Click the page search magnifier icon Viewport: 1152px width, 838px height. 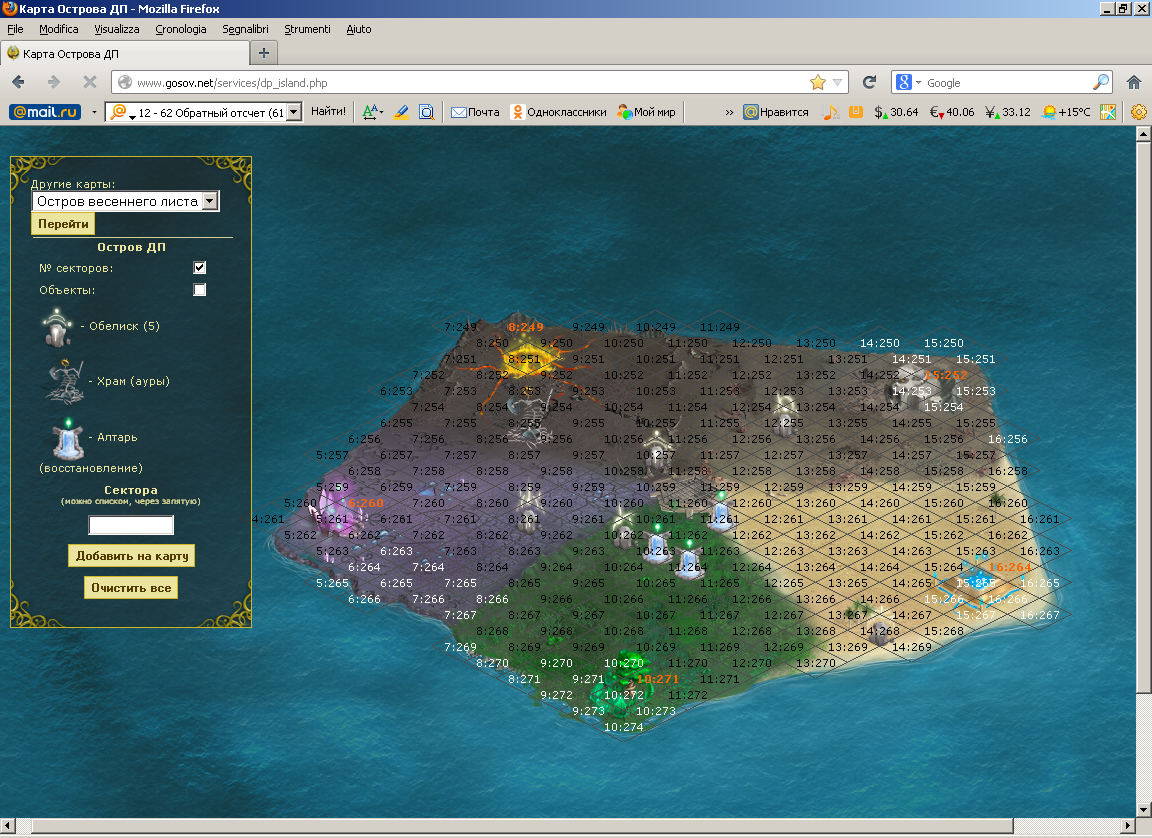click(426, 112)
